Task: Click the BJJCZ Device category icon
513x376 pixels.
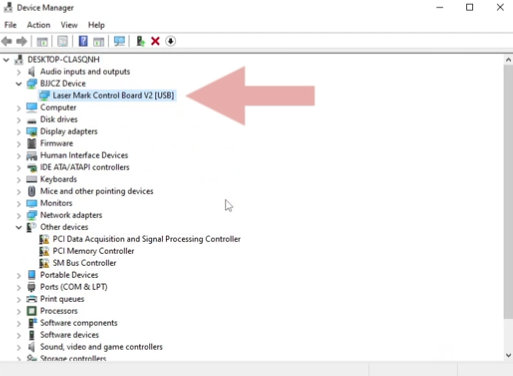Action: coord(32,84)
